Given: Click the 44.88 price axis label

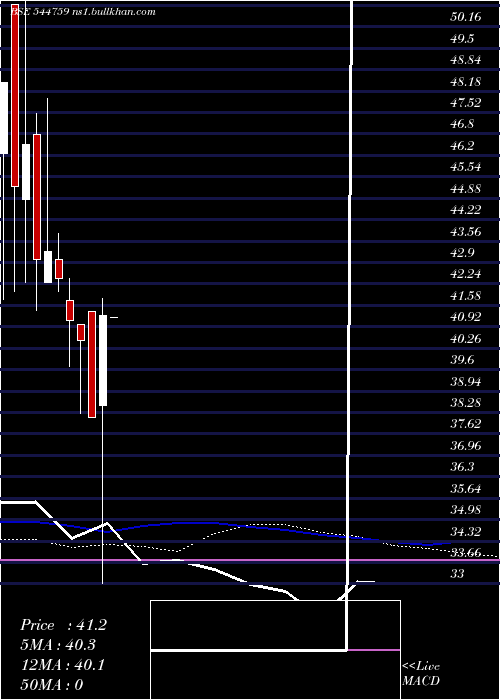Looking at the screenshot, I should click(x=466, y=188).
